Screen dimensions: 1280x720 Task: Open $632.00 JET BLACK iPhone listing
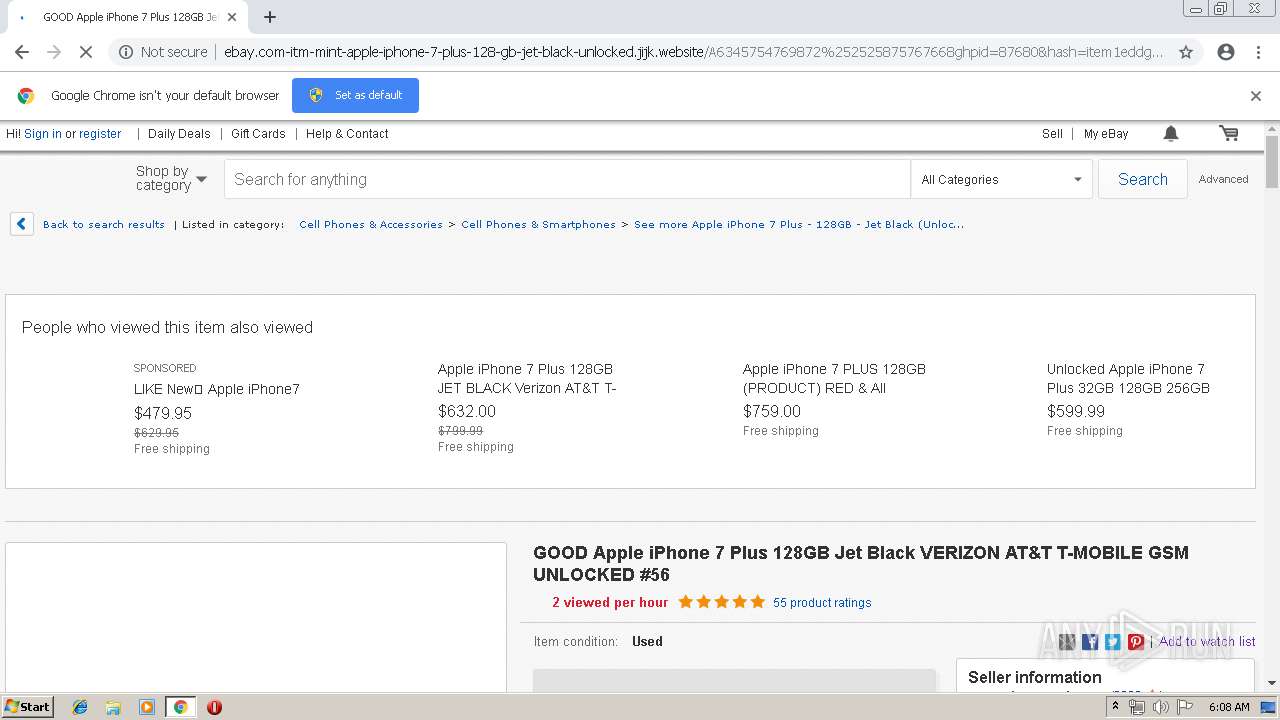[527, 378]
